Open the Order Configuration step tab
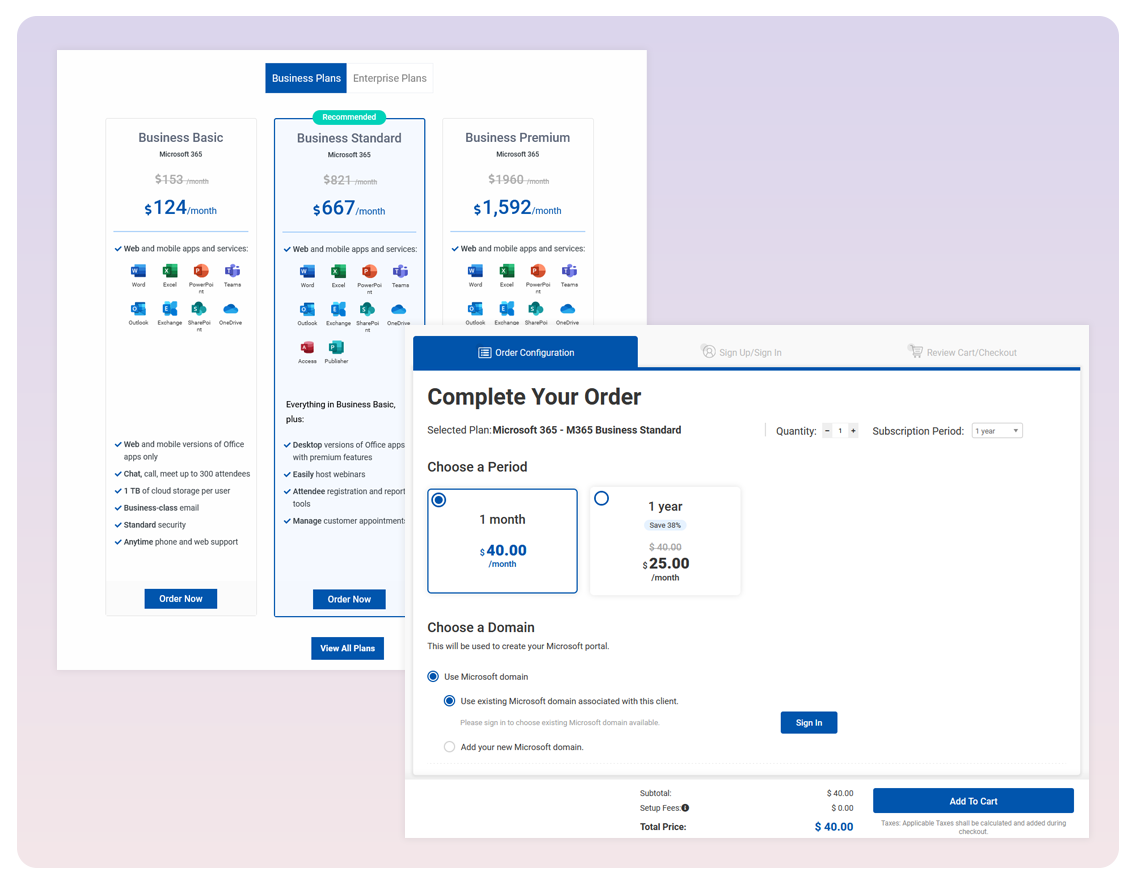Screen dimensions: 1135x893 [x=526, y=352]
